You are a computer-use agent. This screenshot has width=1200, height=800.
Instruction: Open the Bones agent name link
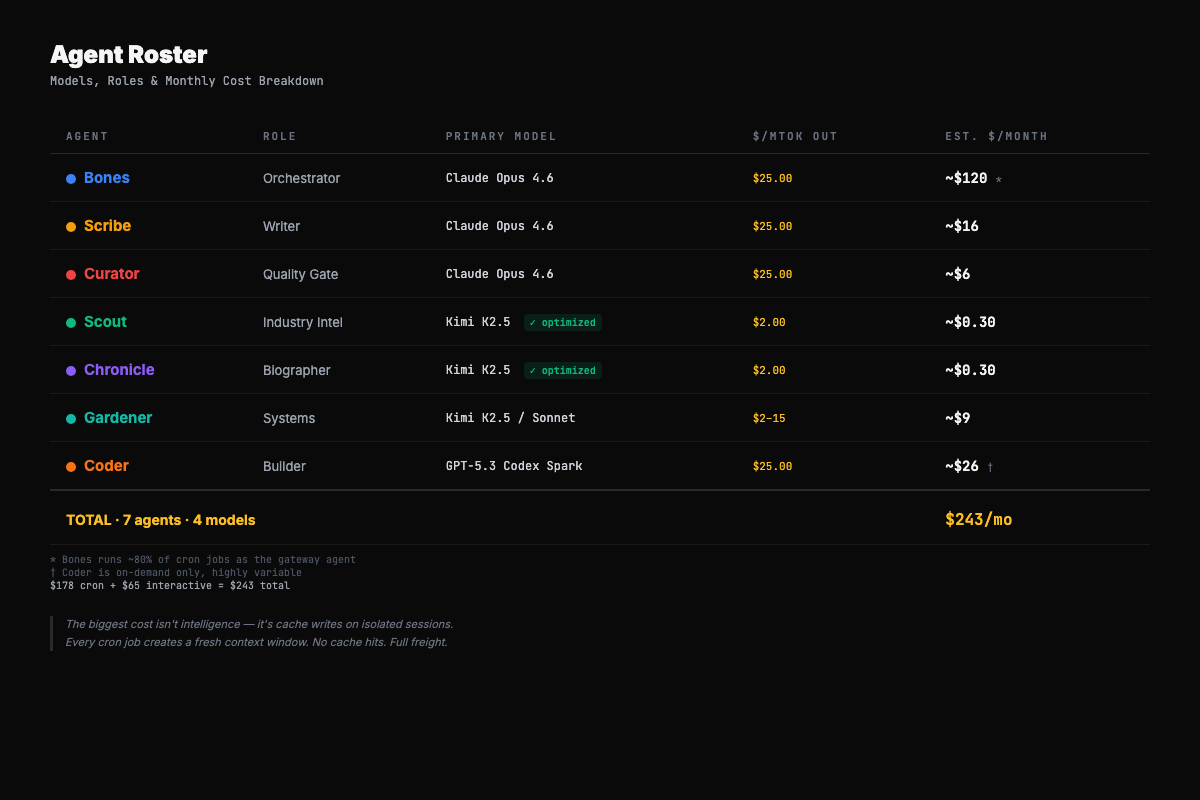click(107, 178)
